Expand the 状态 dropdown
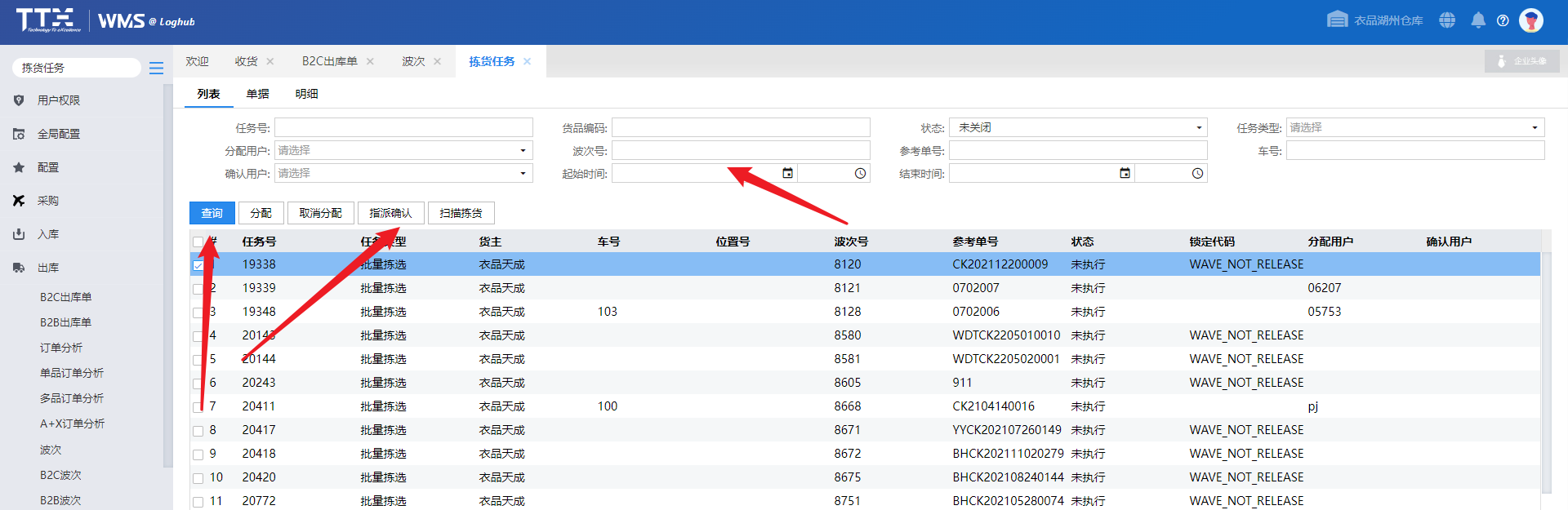The width and height of the screenshot is (1568, 510). 1198,128
